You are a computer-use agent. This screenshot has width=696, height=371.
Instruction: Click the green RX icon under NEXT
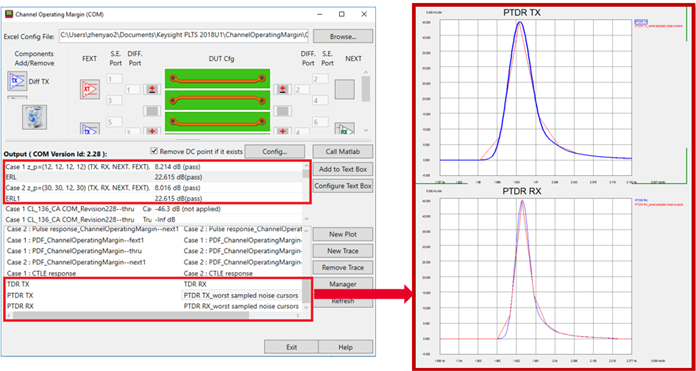click(x=344, y=129)
